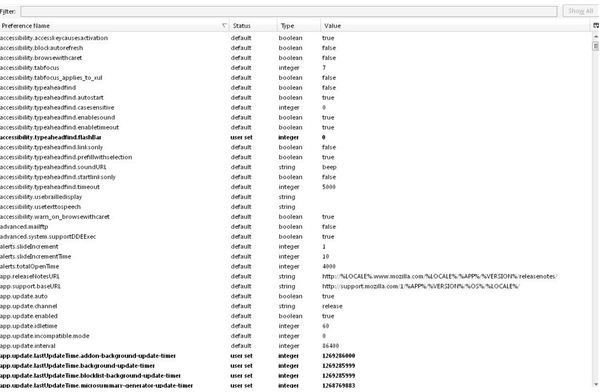Select accessibility.typeaheadfind preference
Viewport: 600px width, 392px height.
coord(296,88)
